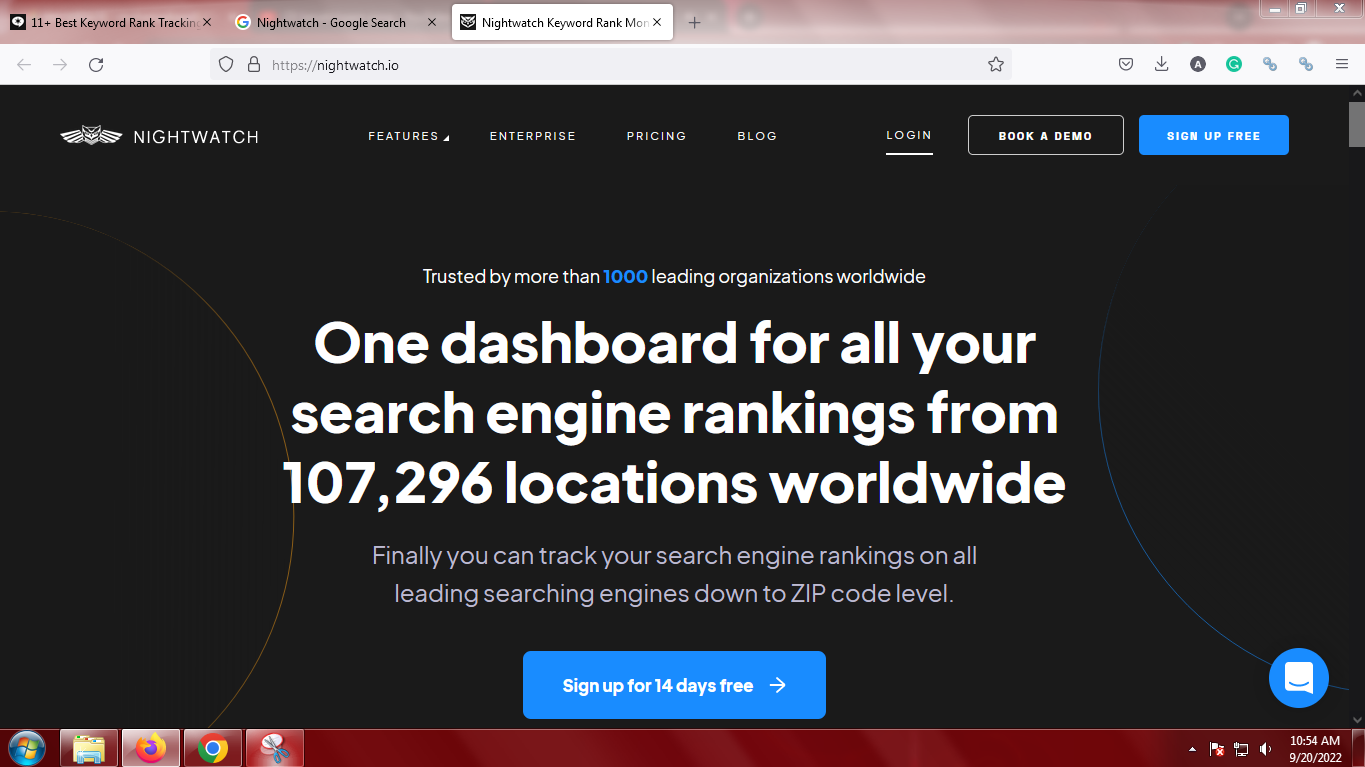Click the blue 1000 organizations text

(x=625, y=276)
